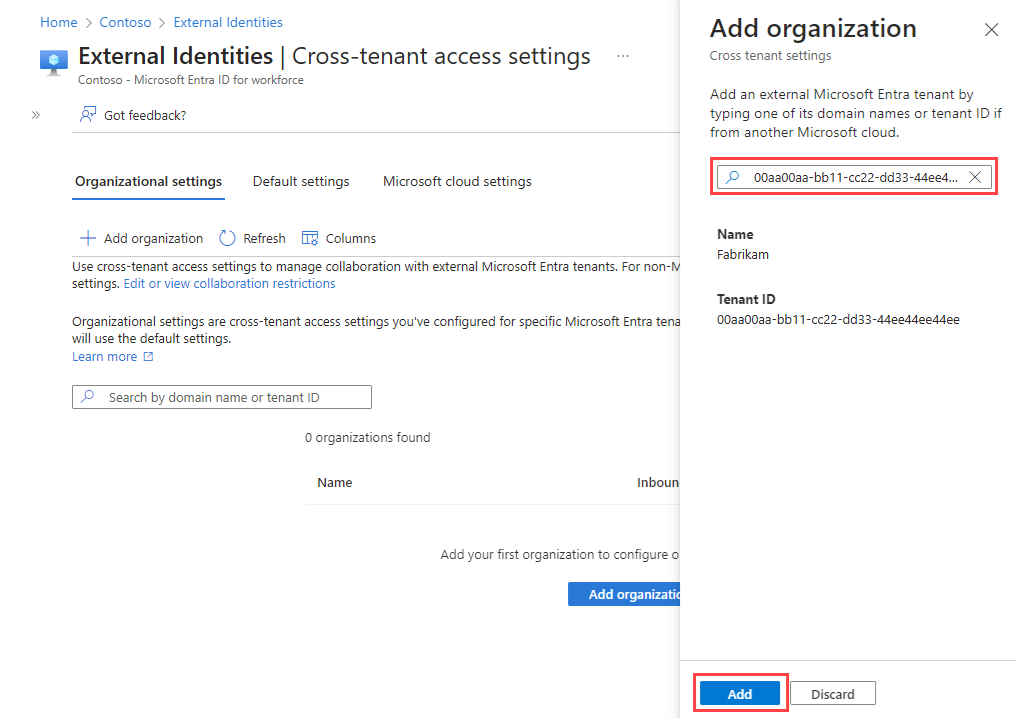Click the Add button in the panel

740,693
